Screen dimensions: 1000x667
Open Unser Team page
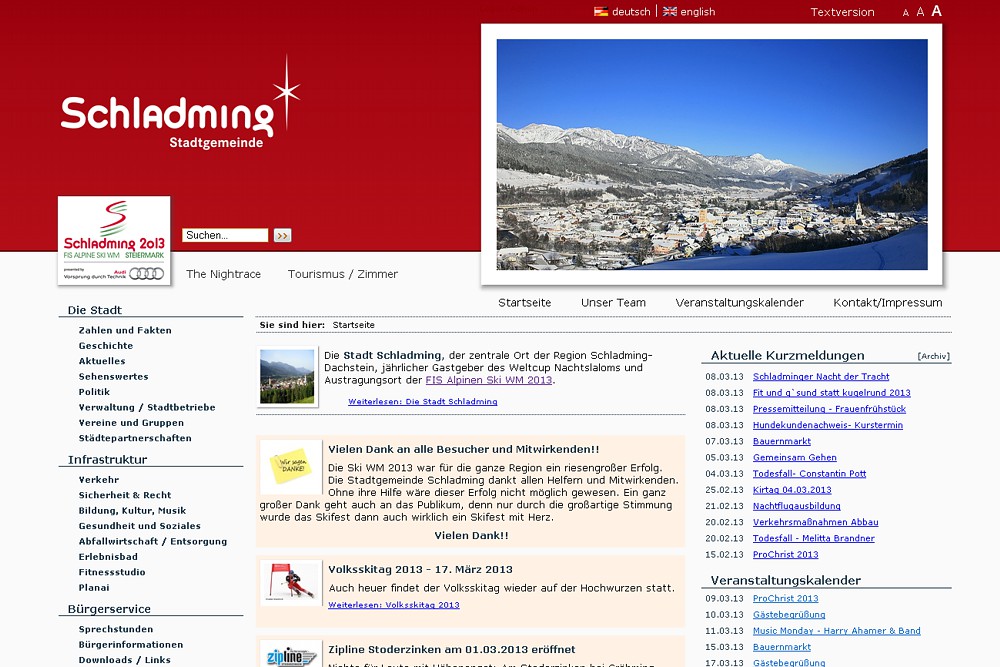pyautogui.click(x=613, y=303)
